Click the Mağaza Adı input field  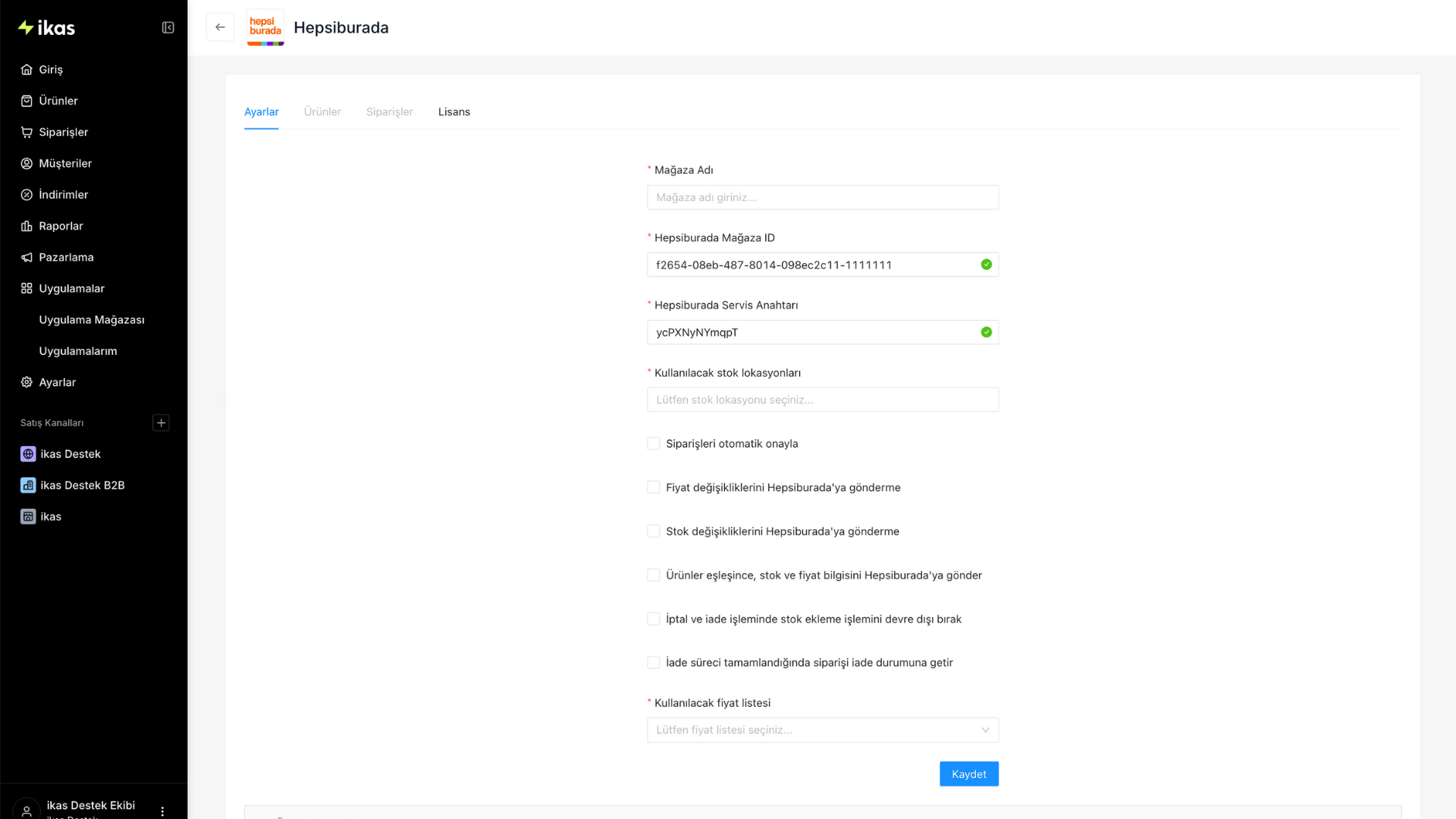pos(823,197)
